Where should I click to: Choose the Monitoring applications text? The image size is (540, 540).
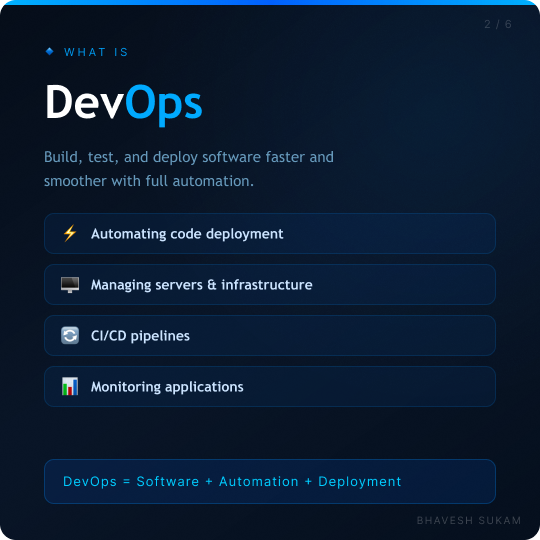coord(167,387)
